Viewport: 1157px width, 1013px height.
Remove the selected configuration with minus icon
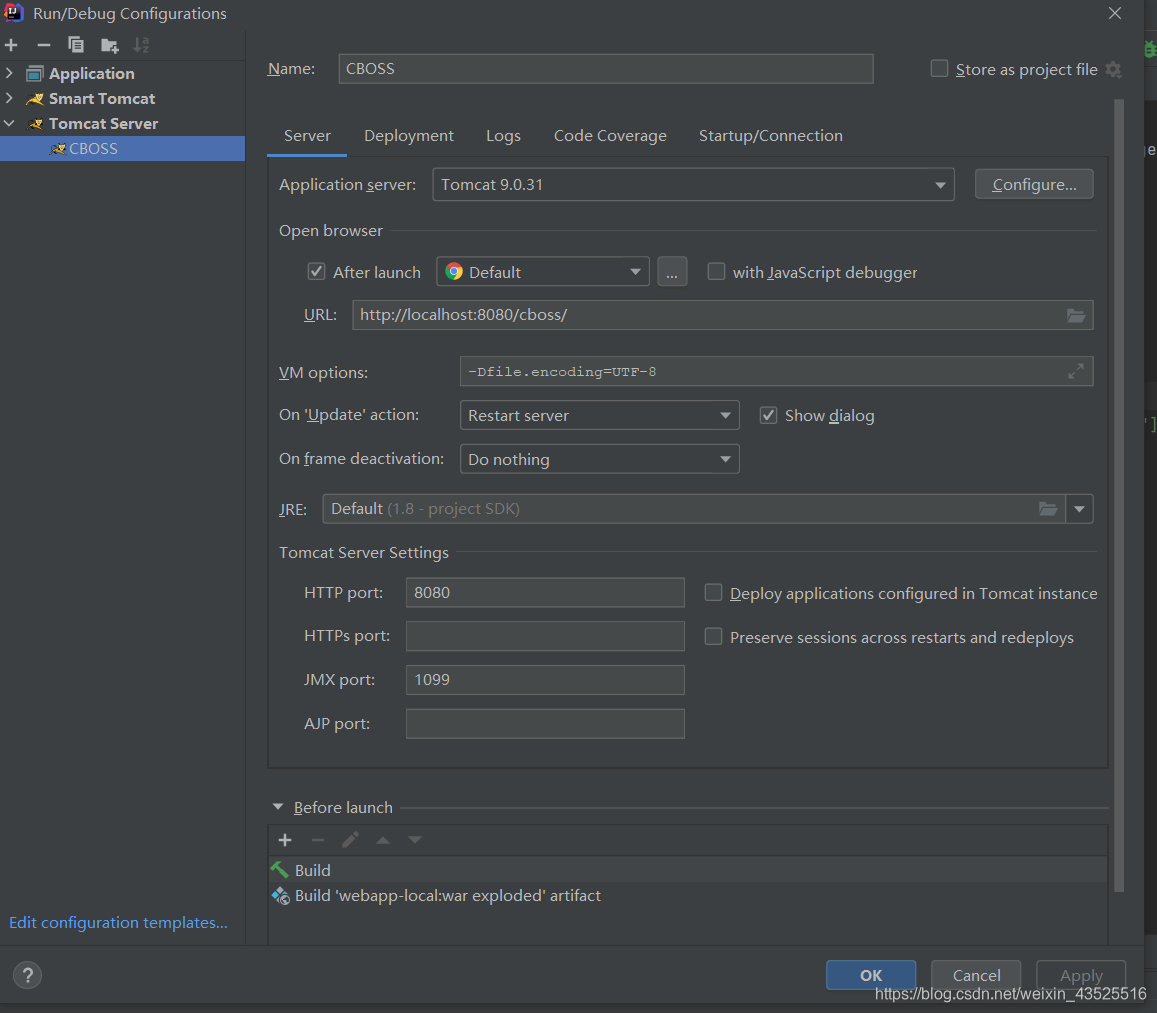click(44, 45)
